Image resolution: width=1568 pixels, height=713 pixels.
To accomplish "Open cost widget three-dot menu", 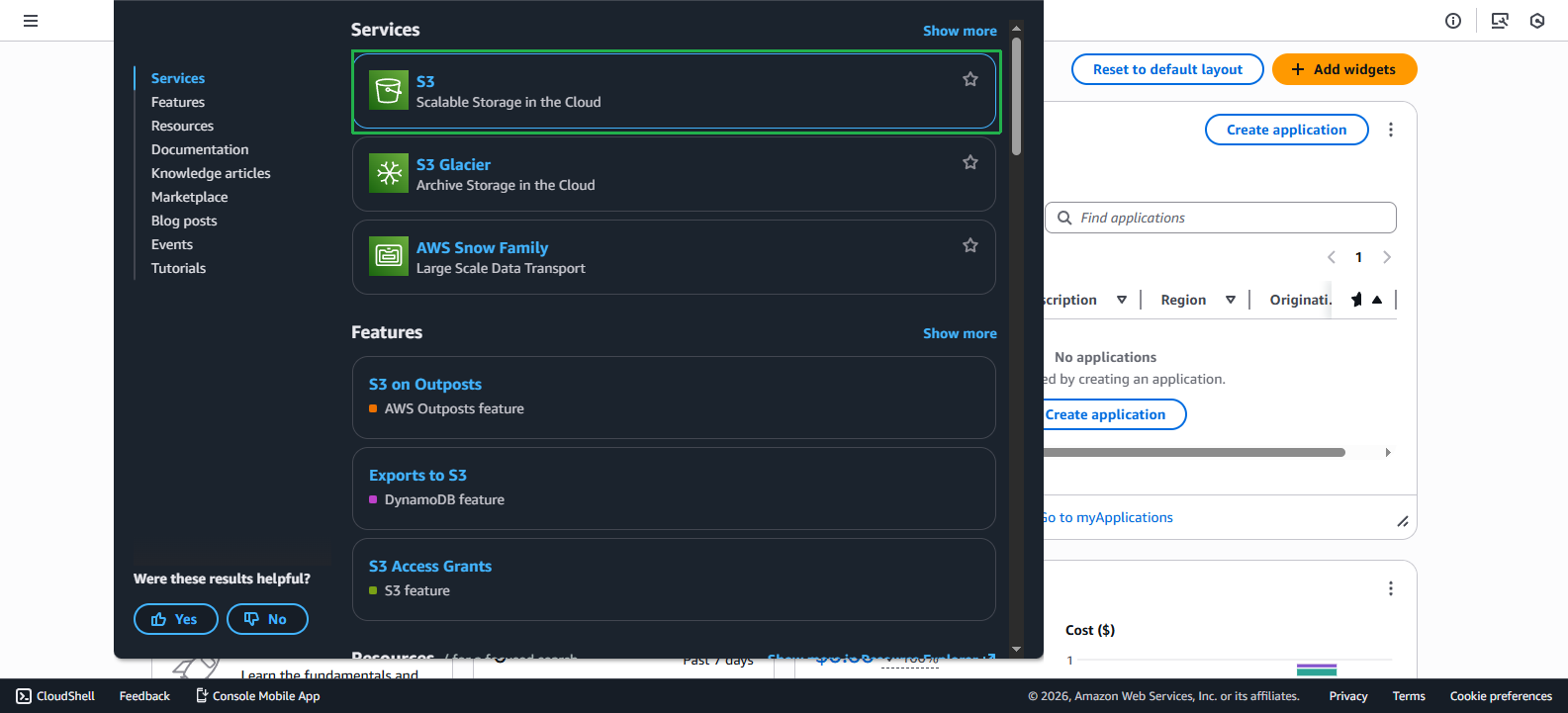I will [1391, 588].
